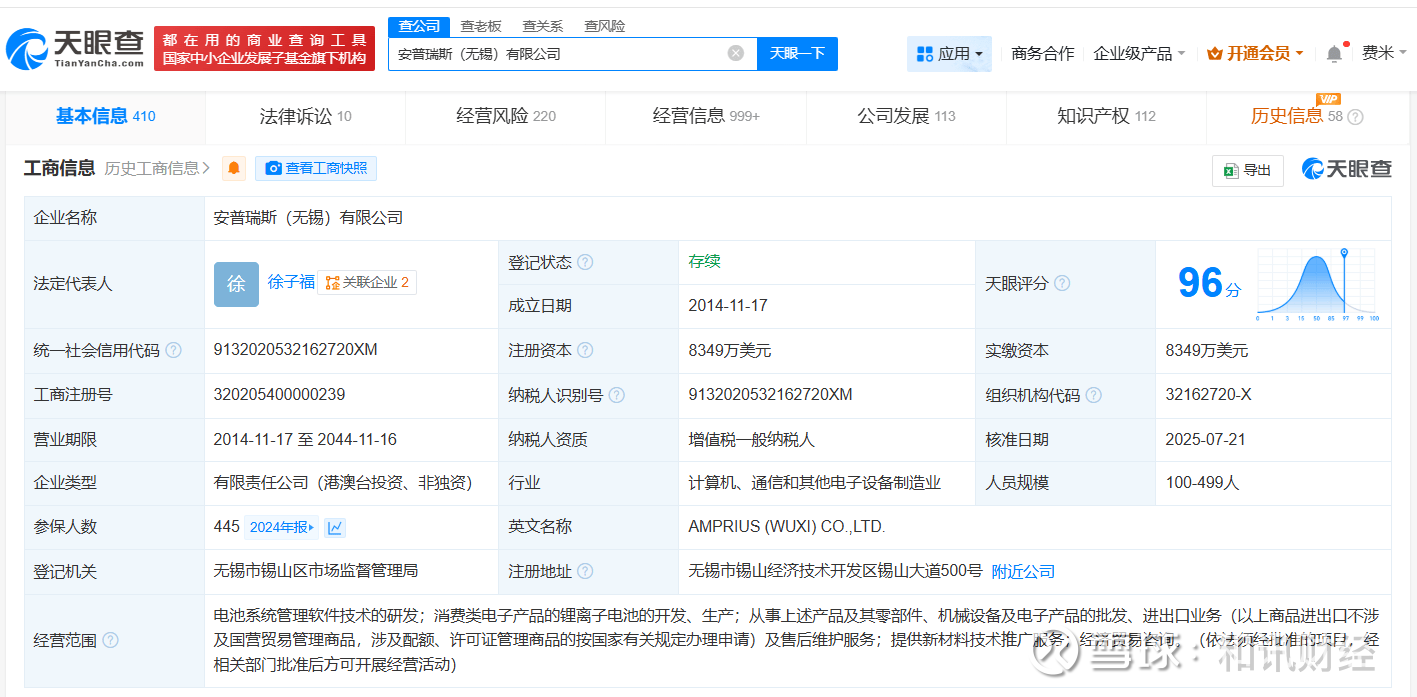
Task: Click the help icon next to 经营范围
Action: [x=110, y=640]
